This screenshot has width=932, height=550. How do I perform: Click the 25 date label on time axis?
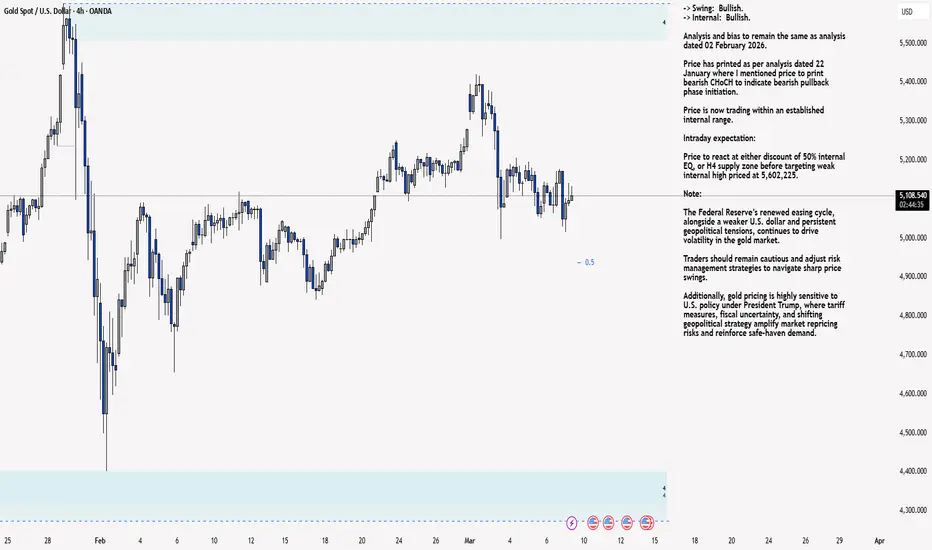[x=7, y=540]
